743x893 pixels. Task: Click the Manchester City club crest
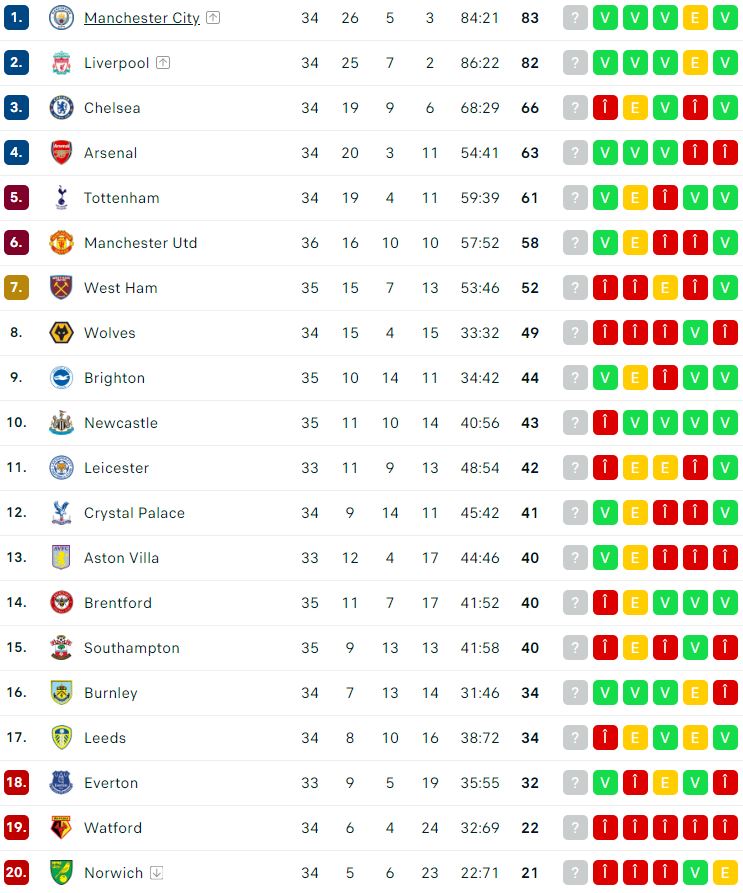coord(60,17)
